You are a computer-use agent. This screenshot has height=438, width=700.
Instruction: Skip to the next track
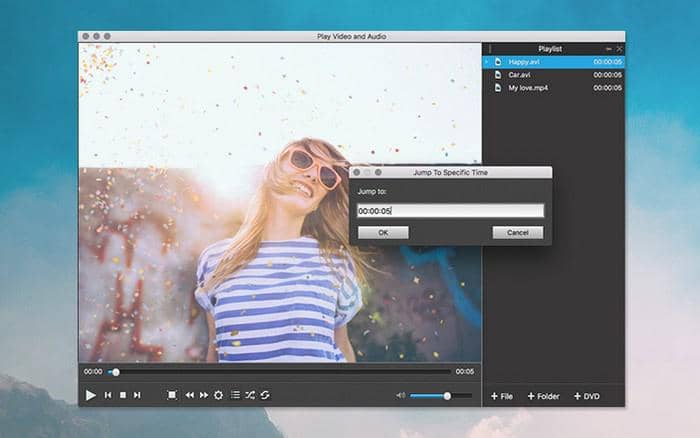138,395
